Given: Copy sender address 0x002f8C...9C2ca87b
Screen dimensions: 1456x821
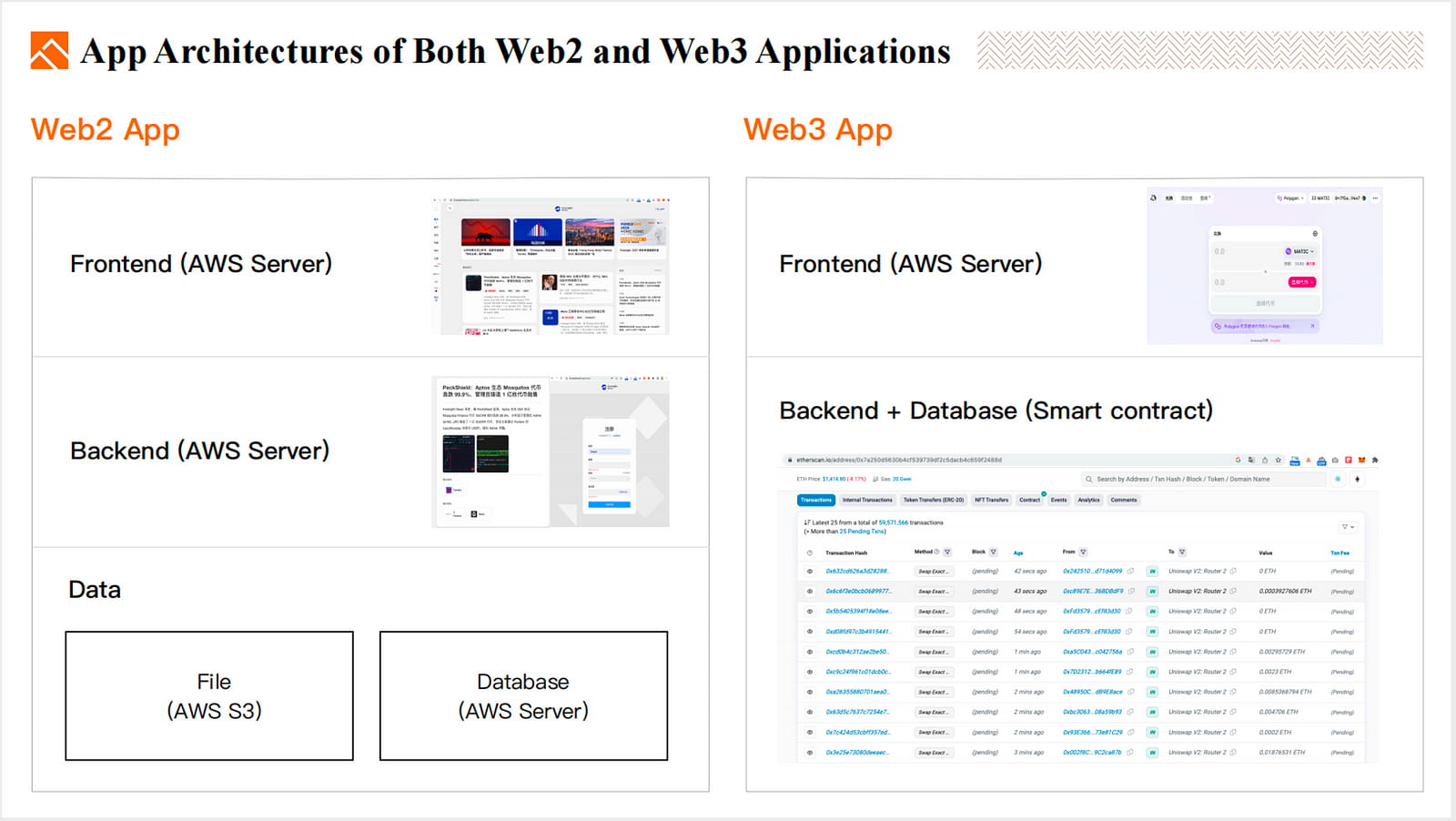Looking at the screenshot, I should (x=1130, y=753).
